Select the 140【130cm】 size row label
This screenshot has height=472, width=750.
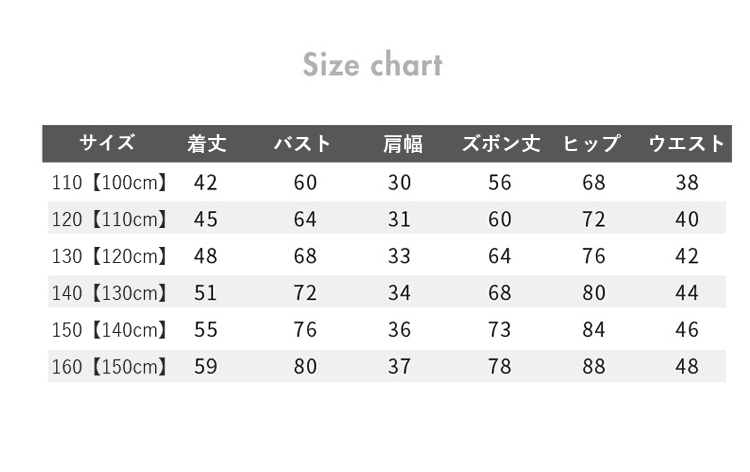point(109,293)
